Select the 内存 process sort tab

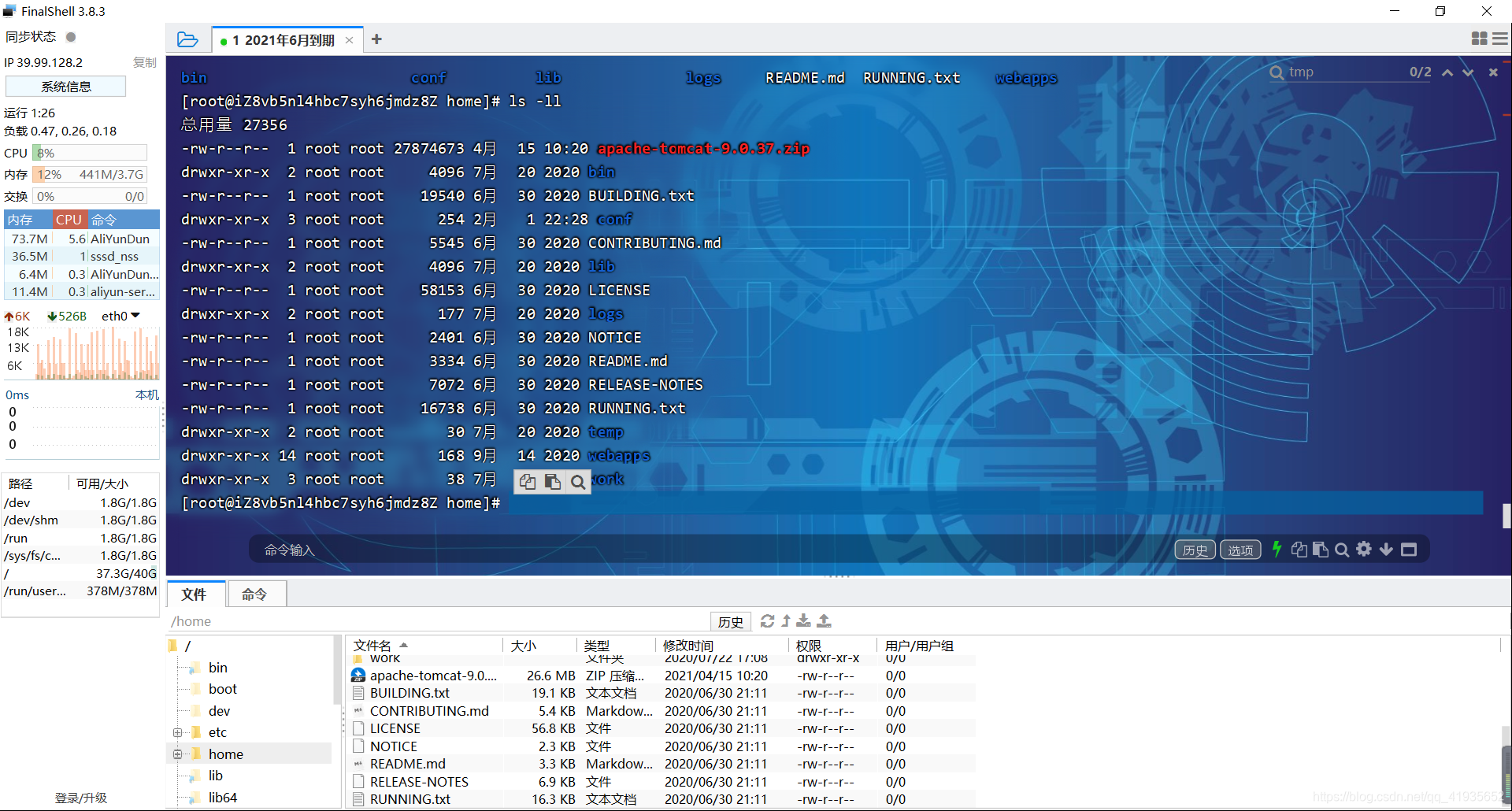coord(28,220)
